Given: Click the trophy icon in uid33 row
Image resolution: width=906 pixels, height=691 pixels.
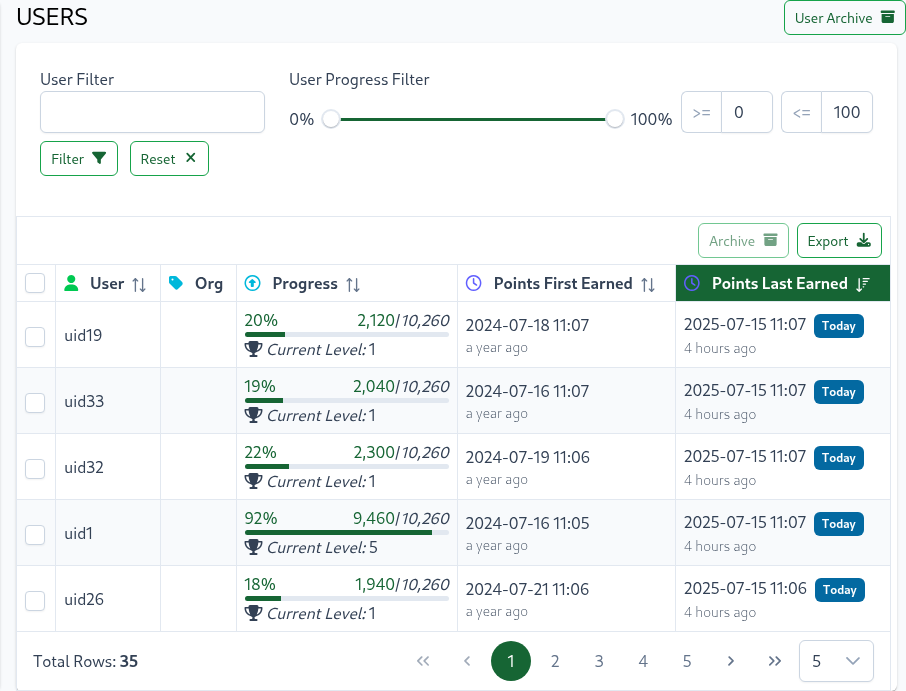Looking at the screenshot, I should (253, 415).
